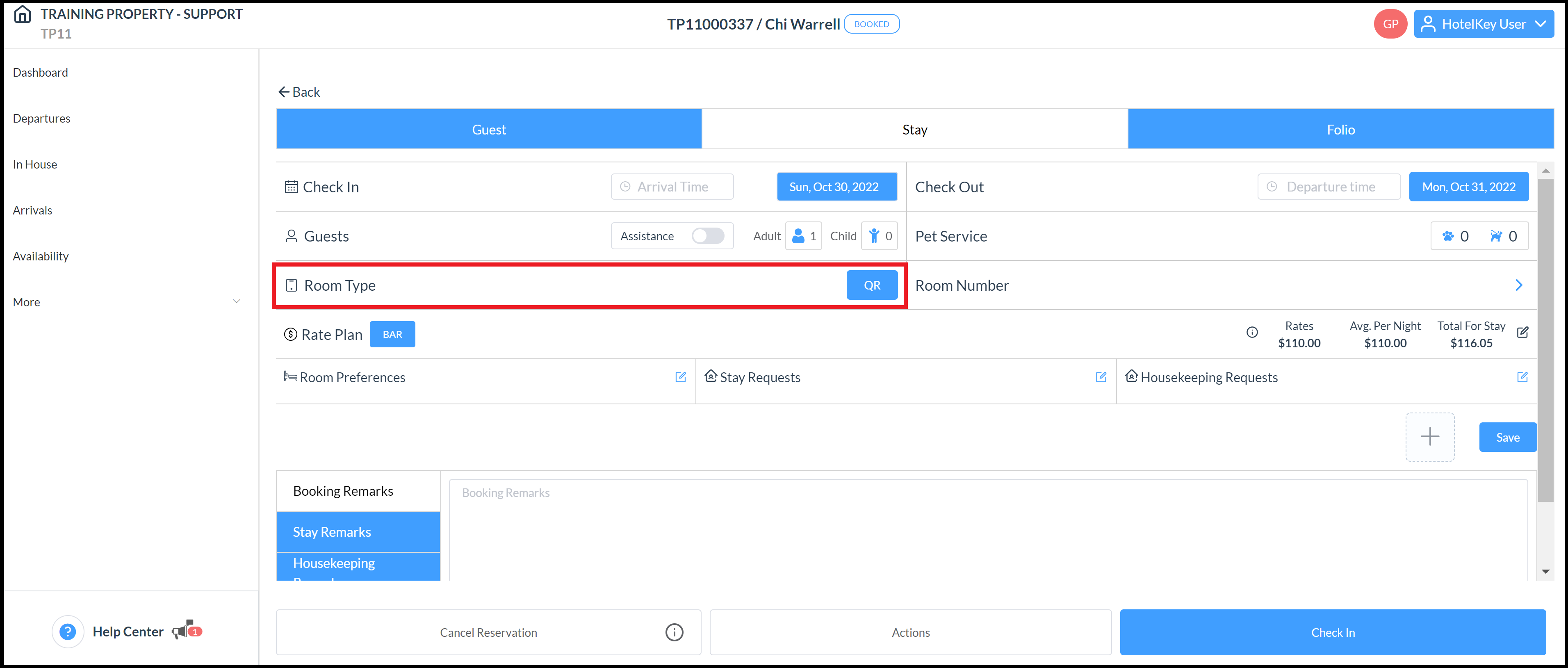
Task: Expand the Room Number chevron
Action: [1520, 284]
